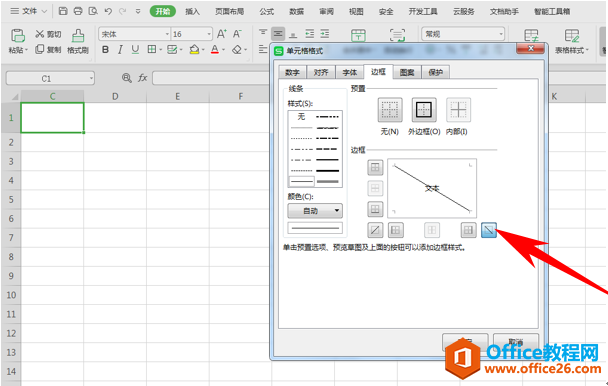
Task: Open the 开发工具 tab
Action: click(423, 11)
